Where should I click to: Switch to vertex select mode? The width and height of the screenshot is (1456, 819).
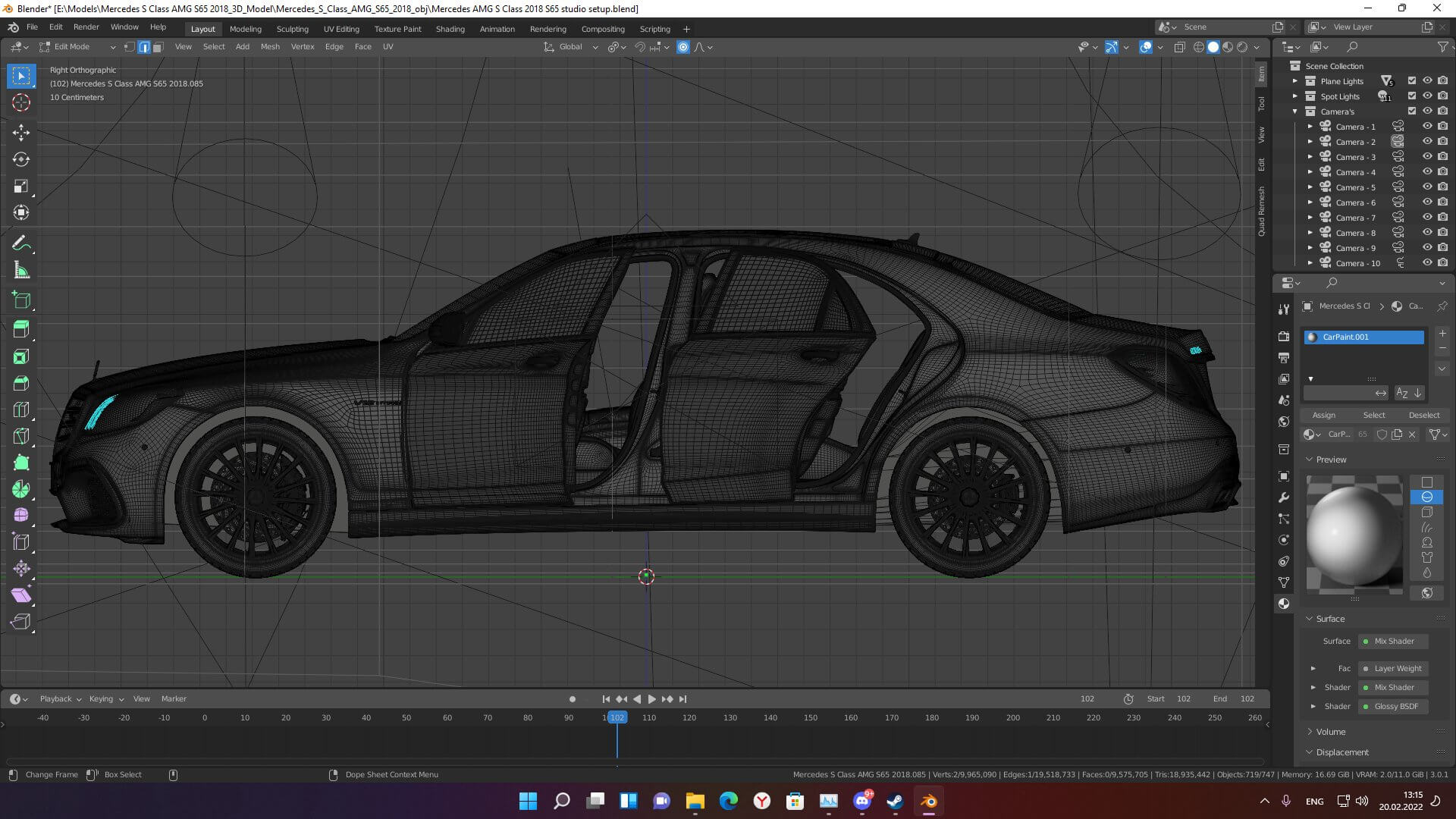point(130,47)
